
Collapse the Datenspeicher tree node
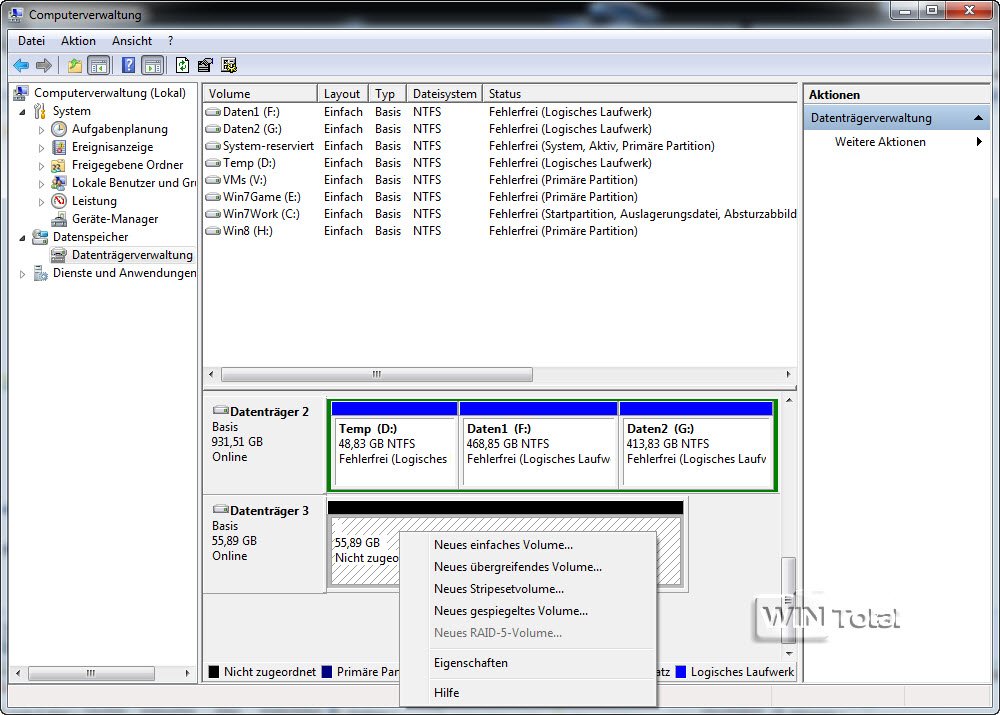click(x=23, y=237)
